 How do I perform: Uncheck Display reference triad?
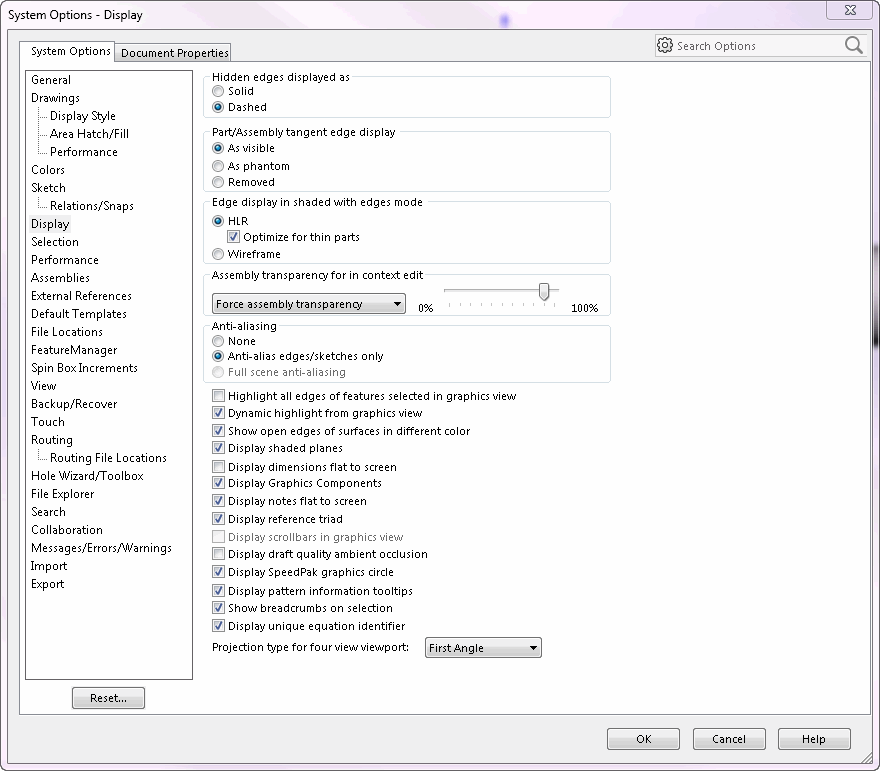[218, 518]
